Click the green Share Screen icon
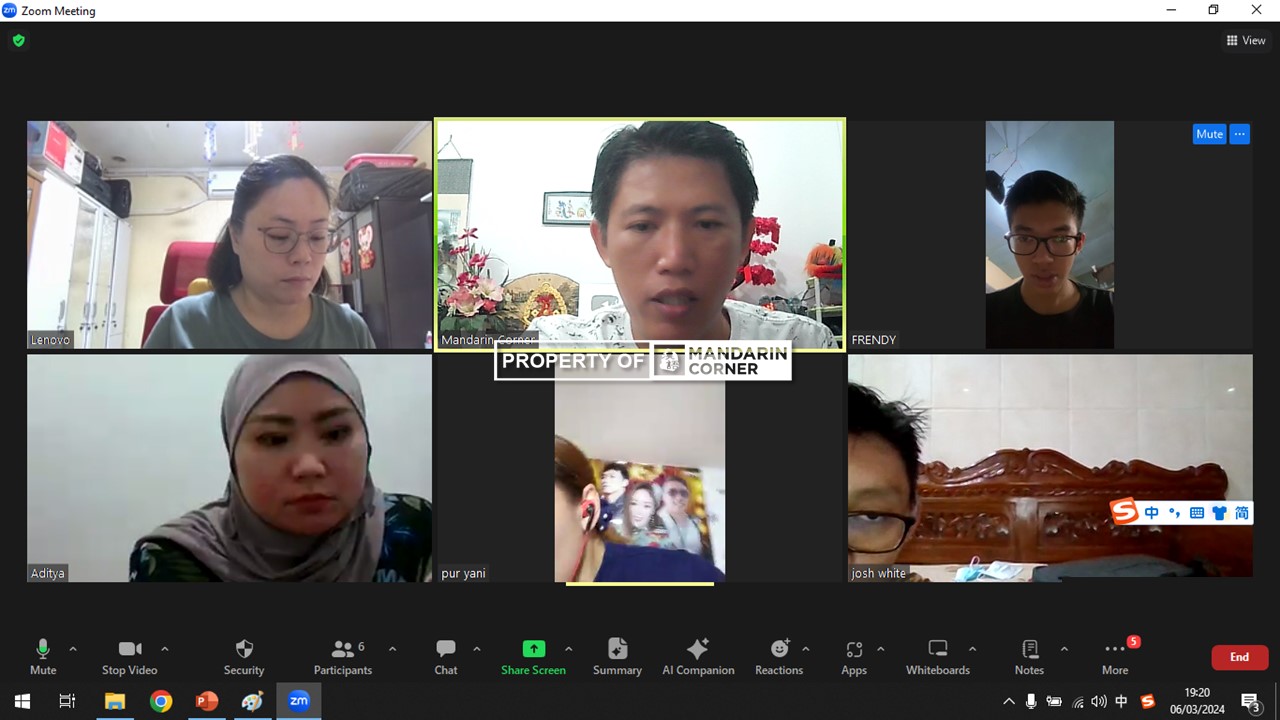Screen dimensions: 1280x720 click(x=534, y=649)
